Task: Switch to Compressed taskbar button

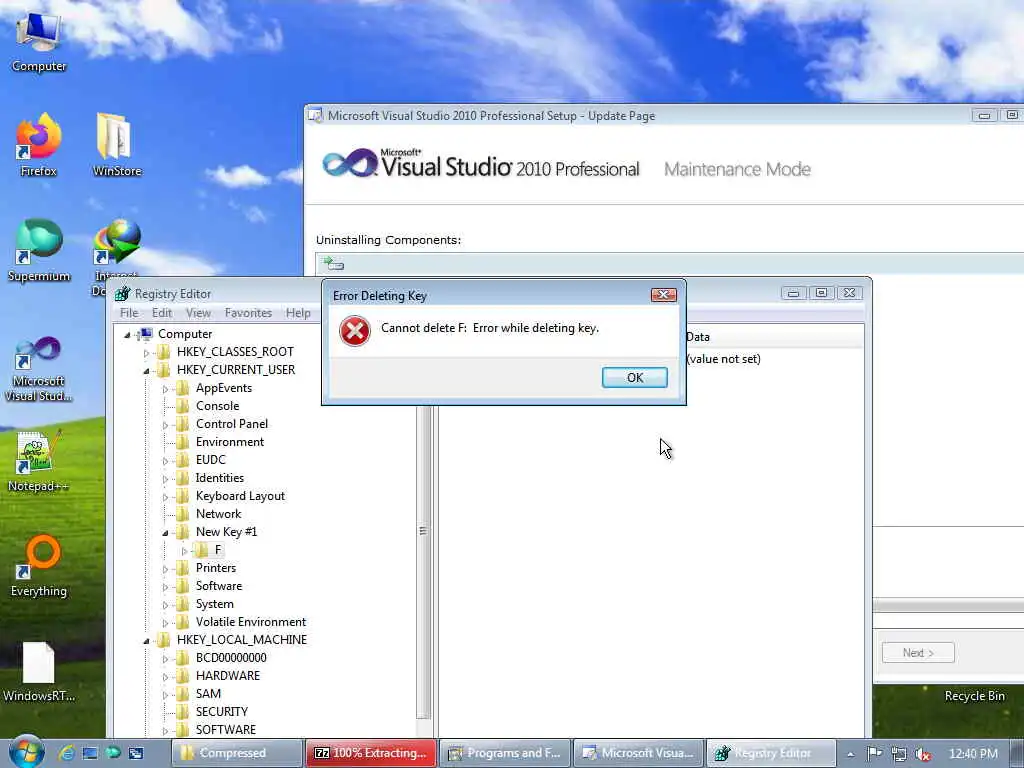Action: click(x=237, y=753)
